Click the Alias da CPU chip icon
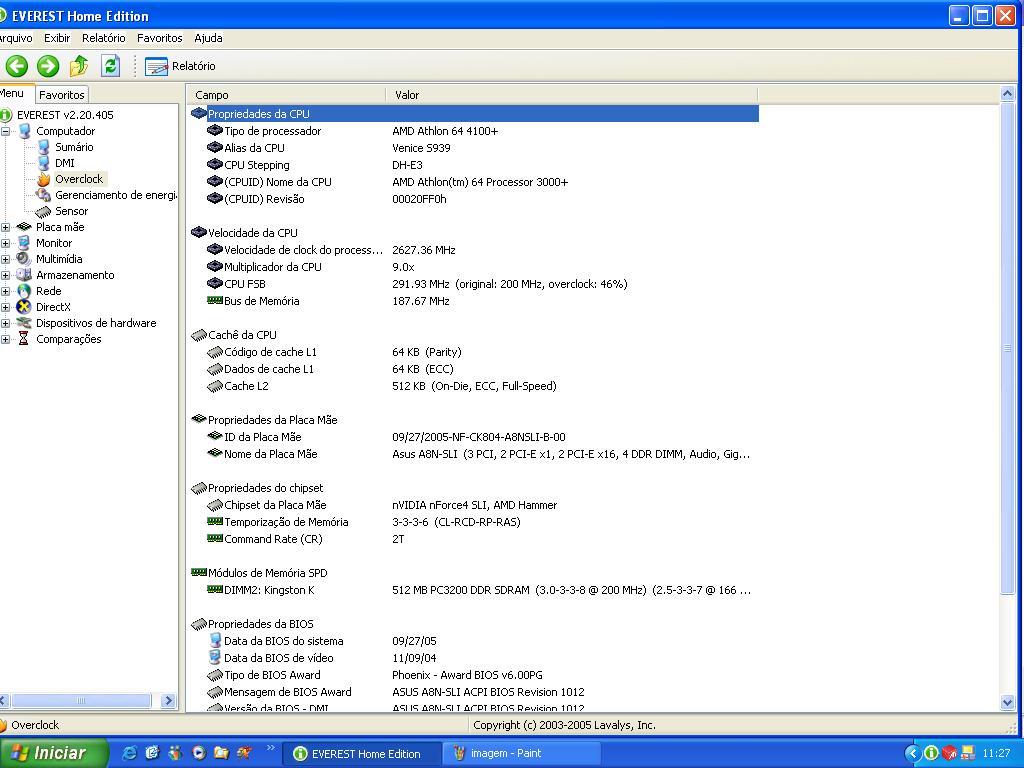This screenshot has height=768, width=1024. [215, 148]
